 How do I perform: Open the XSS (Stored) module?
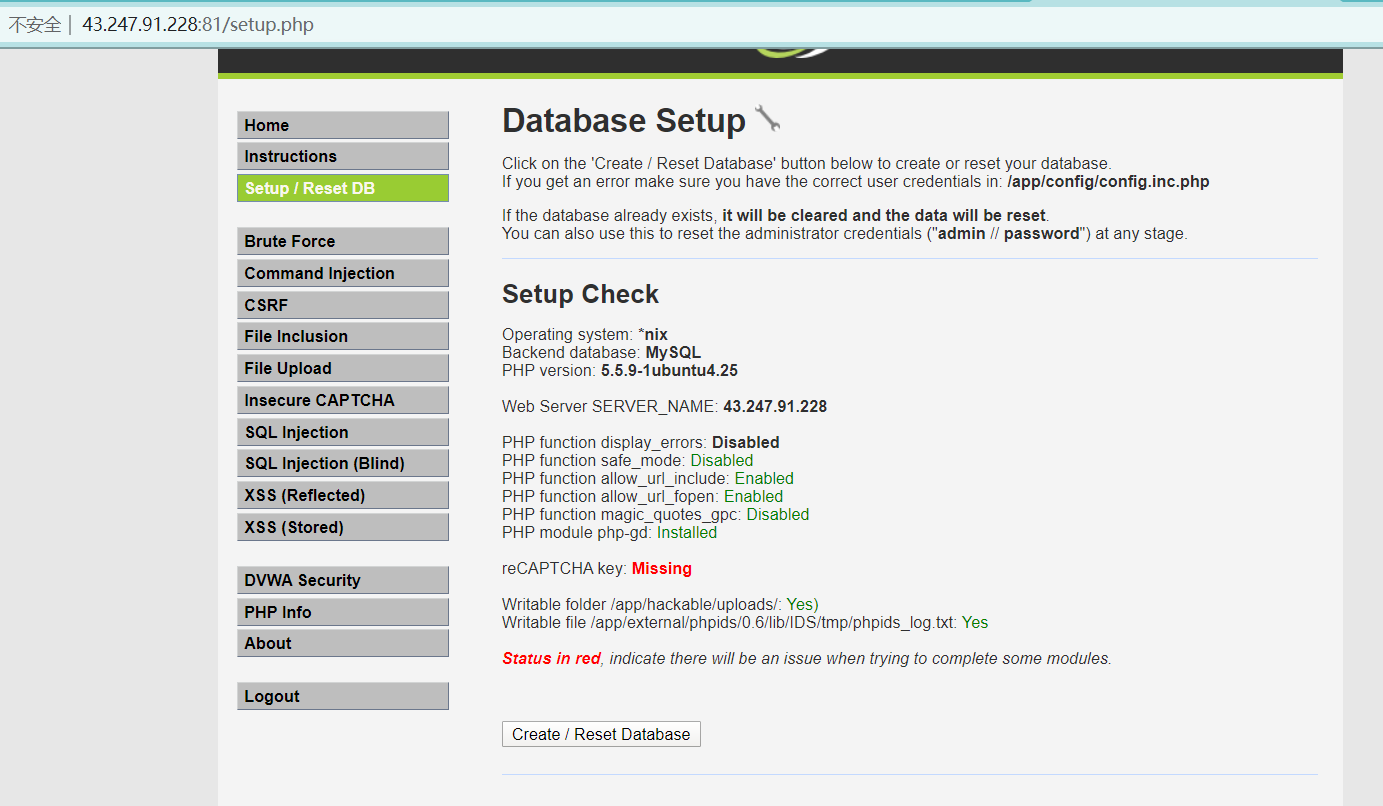(x=342, y=527)
